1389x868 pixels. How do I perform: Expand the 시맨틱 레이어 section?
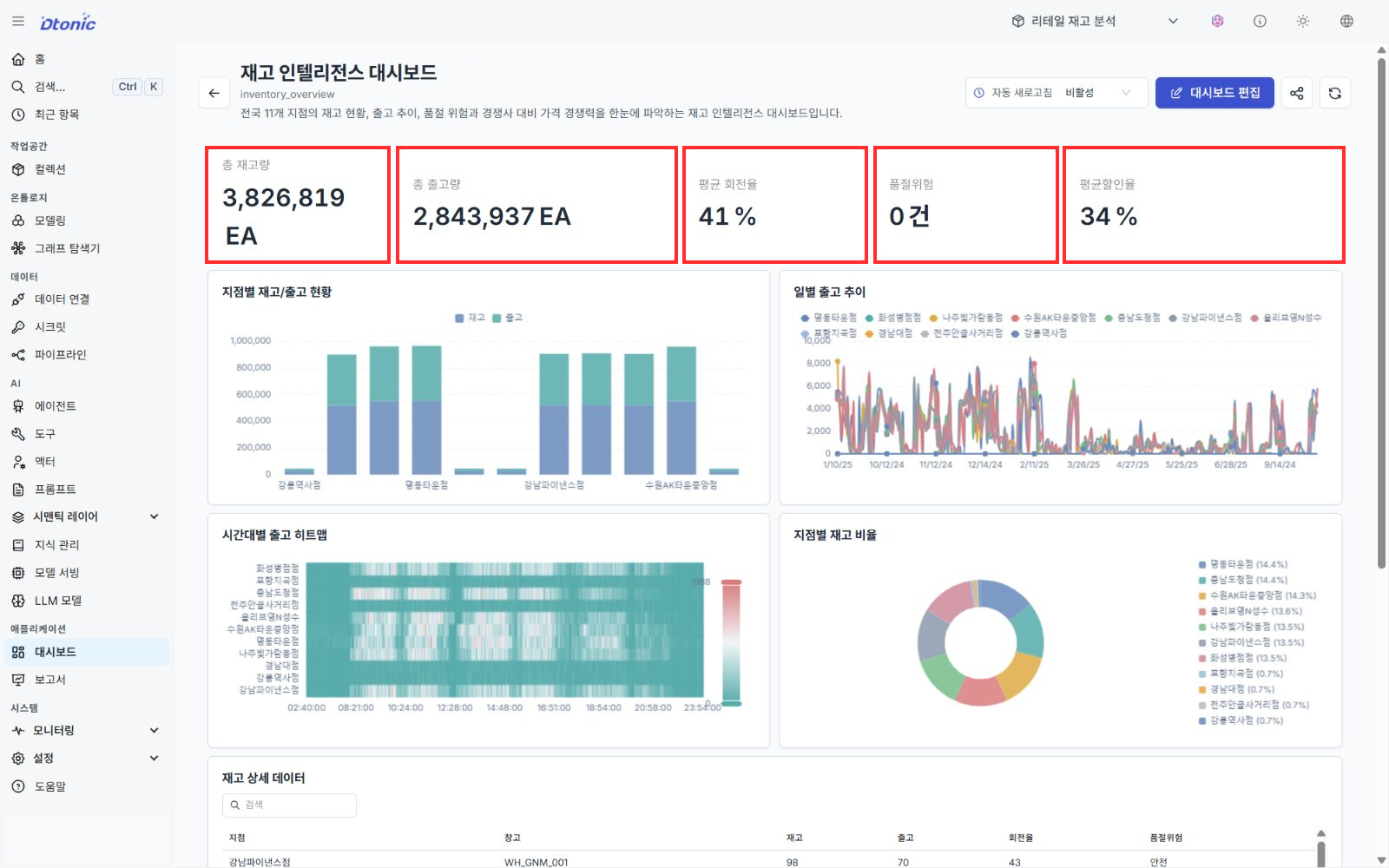85,516
